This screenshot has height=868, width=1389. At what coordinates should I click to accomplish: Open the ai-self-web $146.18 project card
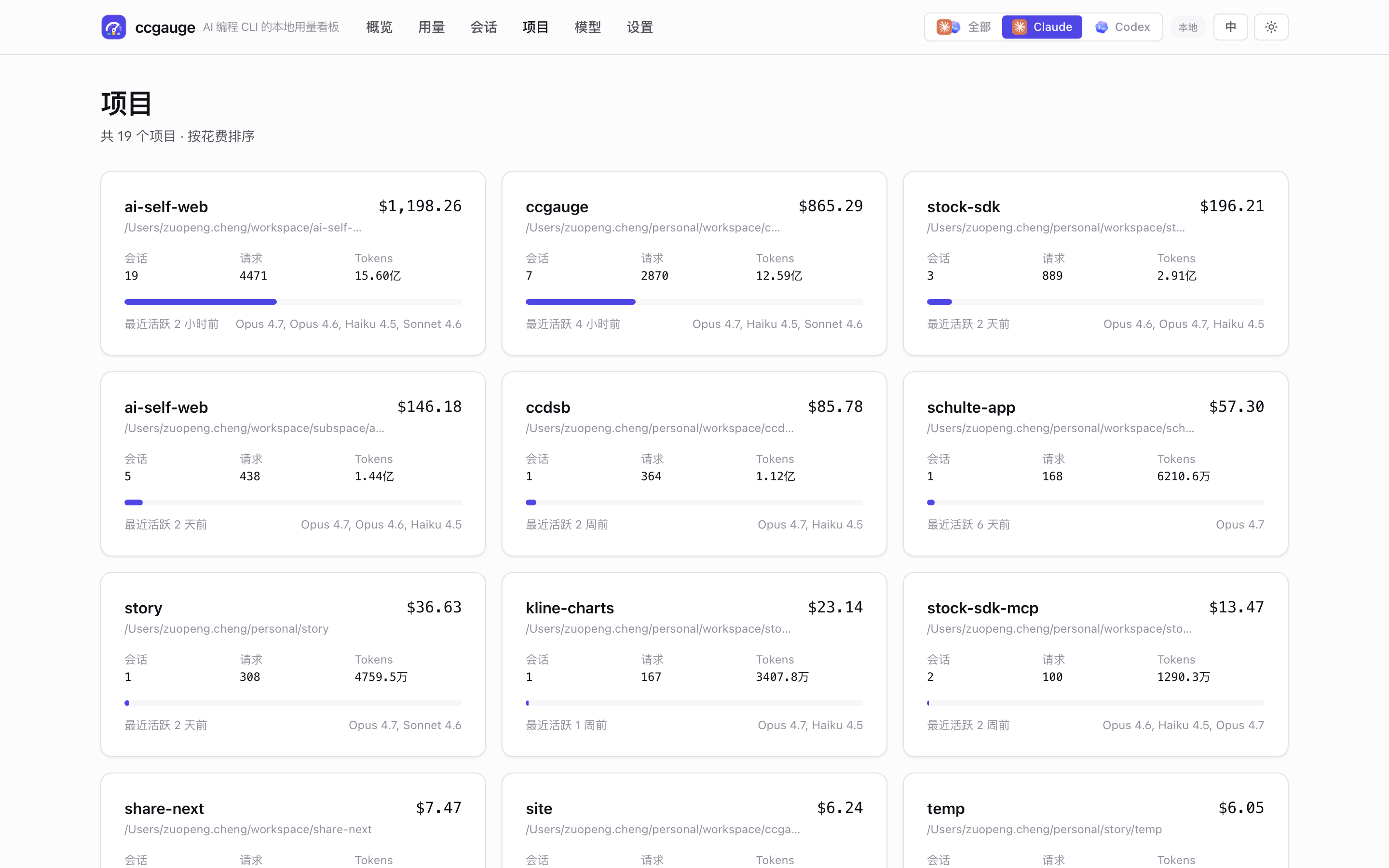coord(293,464)
